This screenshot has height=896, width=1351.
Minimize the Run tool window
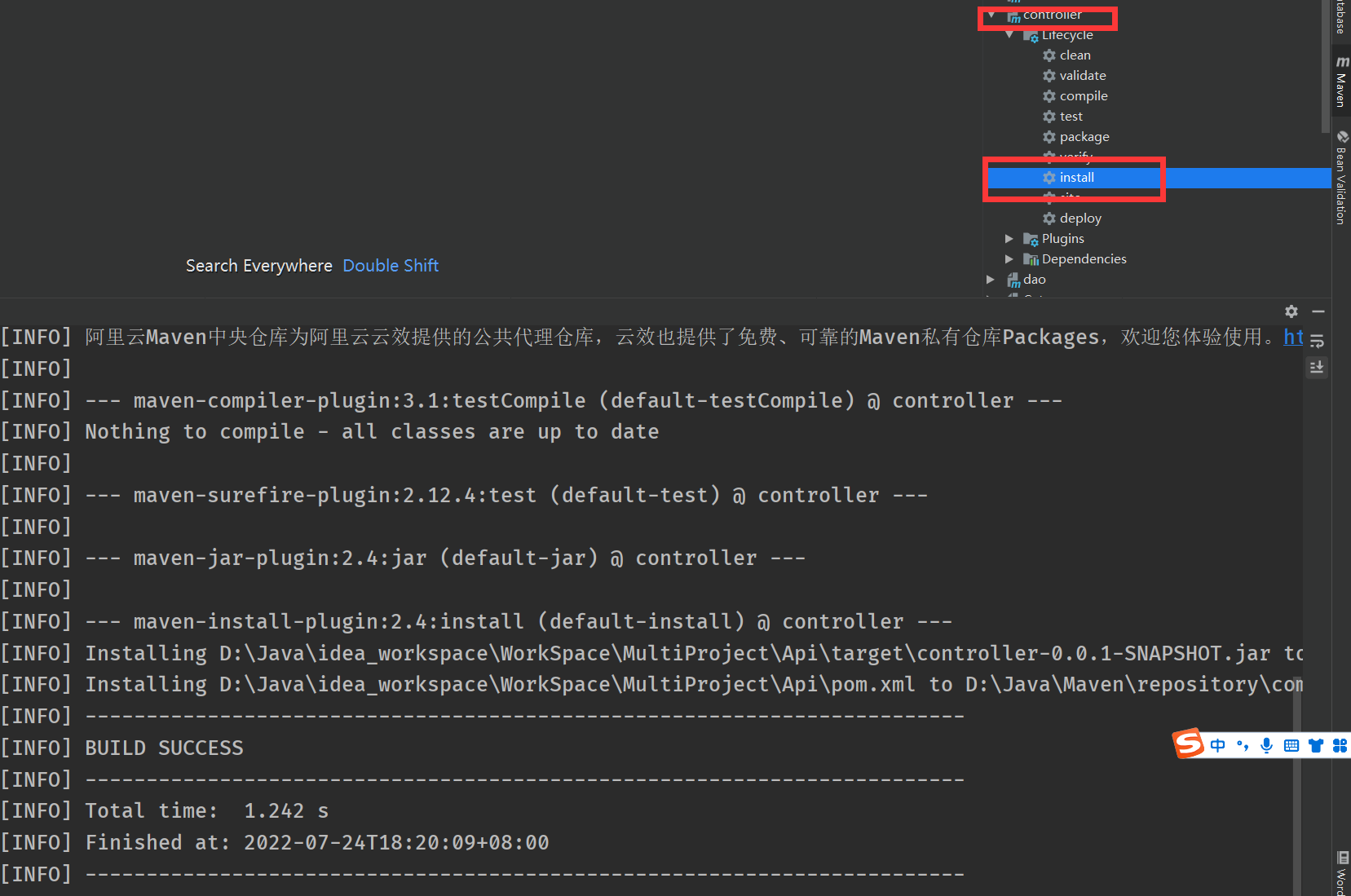[x=1318, y=311]
